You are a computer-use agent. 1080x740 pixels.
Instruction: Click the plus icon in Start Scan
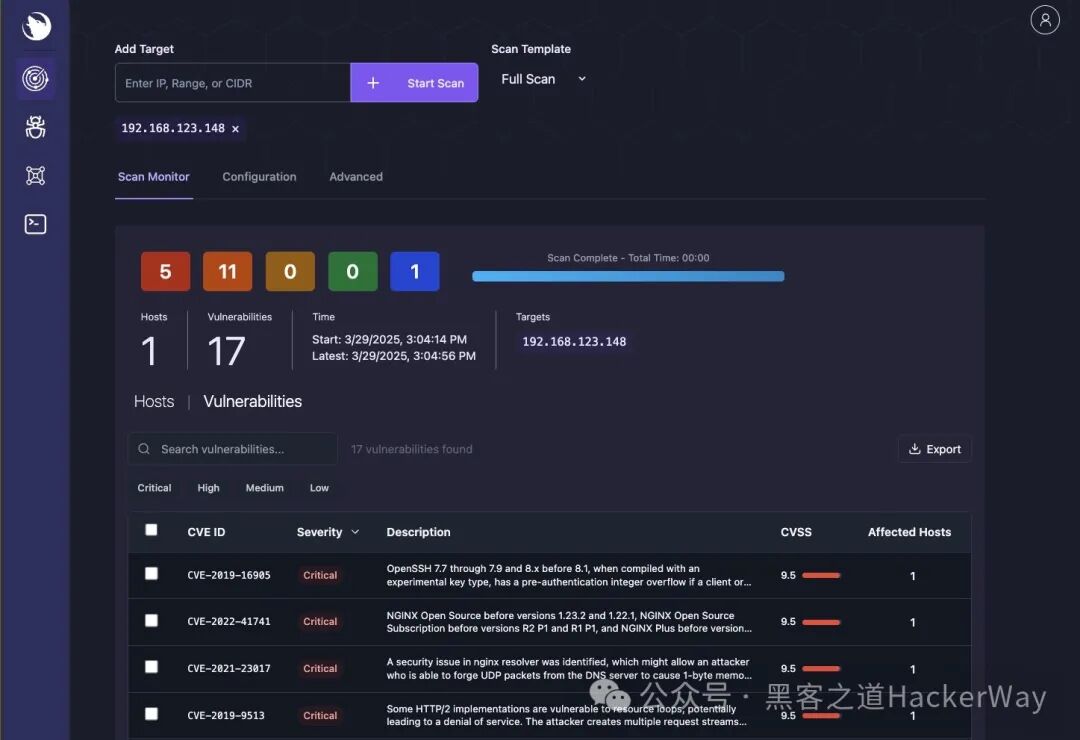click(x=373, y=83)
